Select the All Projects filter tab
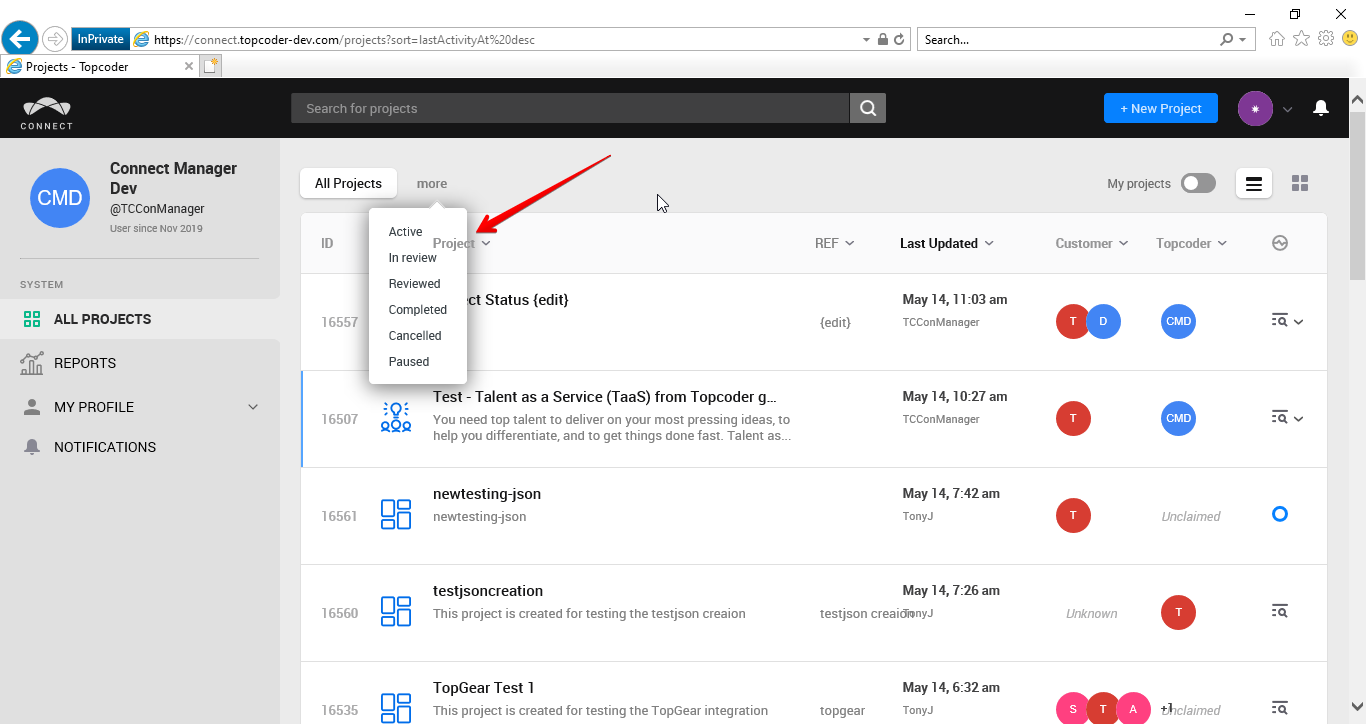The image size is (1366, 724). 348,183
